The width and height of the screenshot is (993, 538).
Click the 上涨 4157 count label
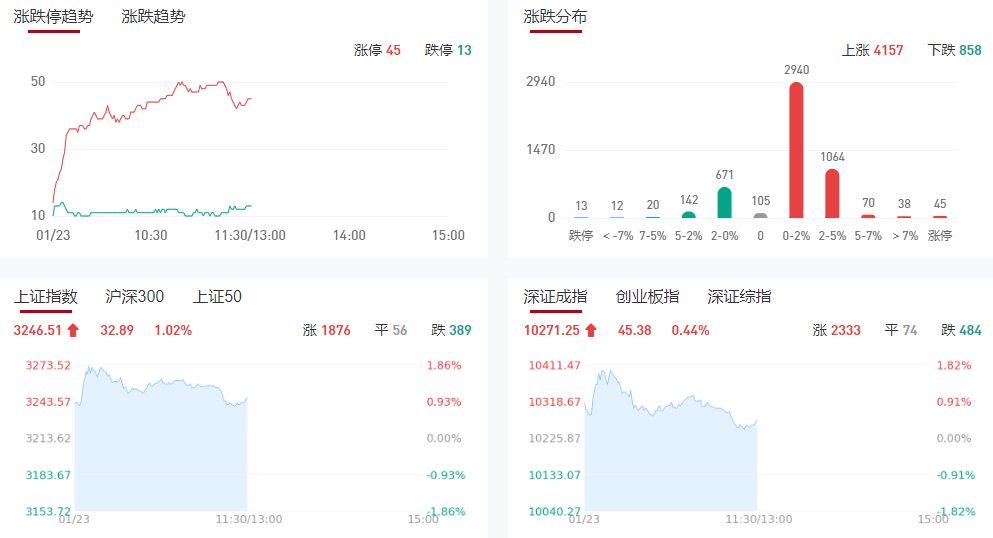pos(873,50)
